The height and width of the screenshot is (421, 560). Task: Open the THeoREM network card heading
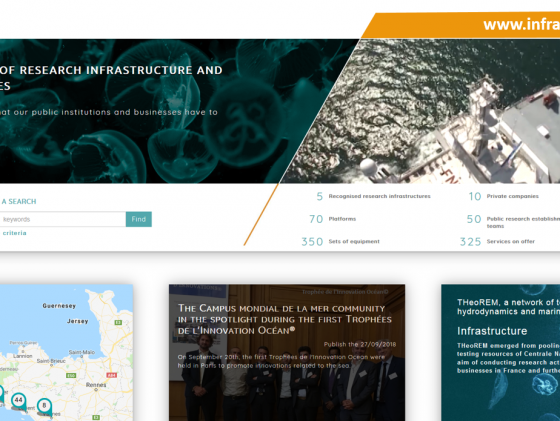[509, 307]
